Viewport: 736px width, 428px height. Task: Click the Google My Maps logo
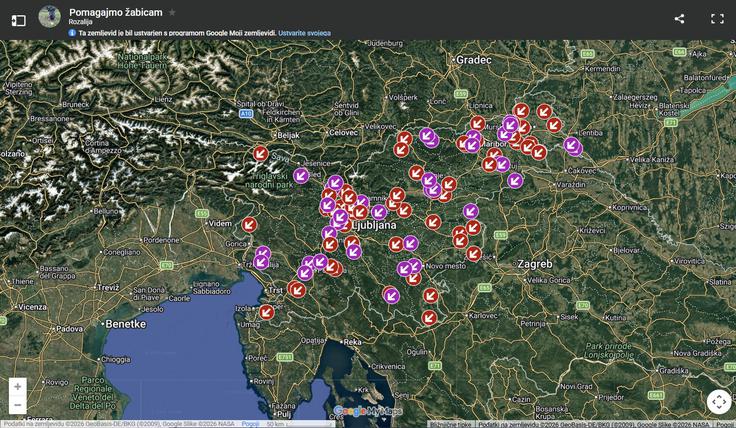pyautogui.click(x=367, y=411)
